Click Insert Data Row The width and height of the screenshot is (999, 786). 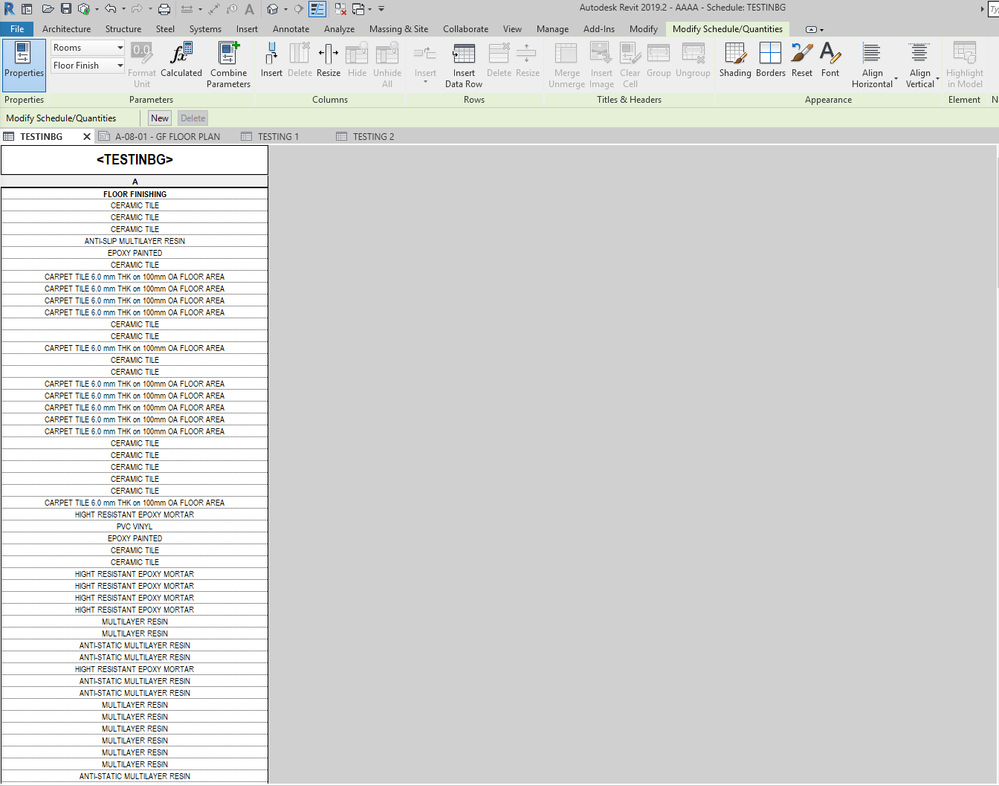464,65
